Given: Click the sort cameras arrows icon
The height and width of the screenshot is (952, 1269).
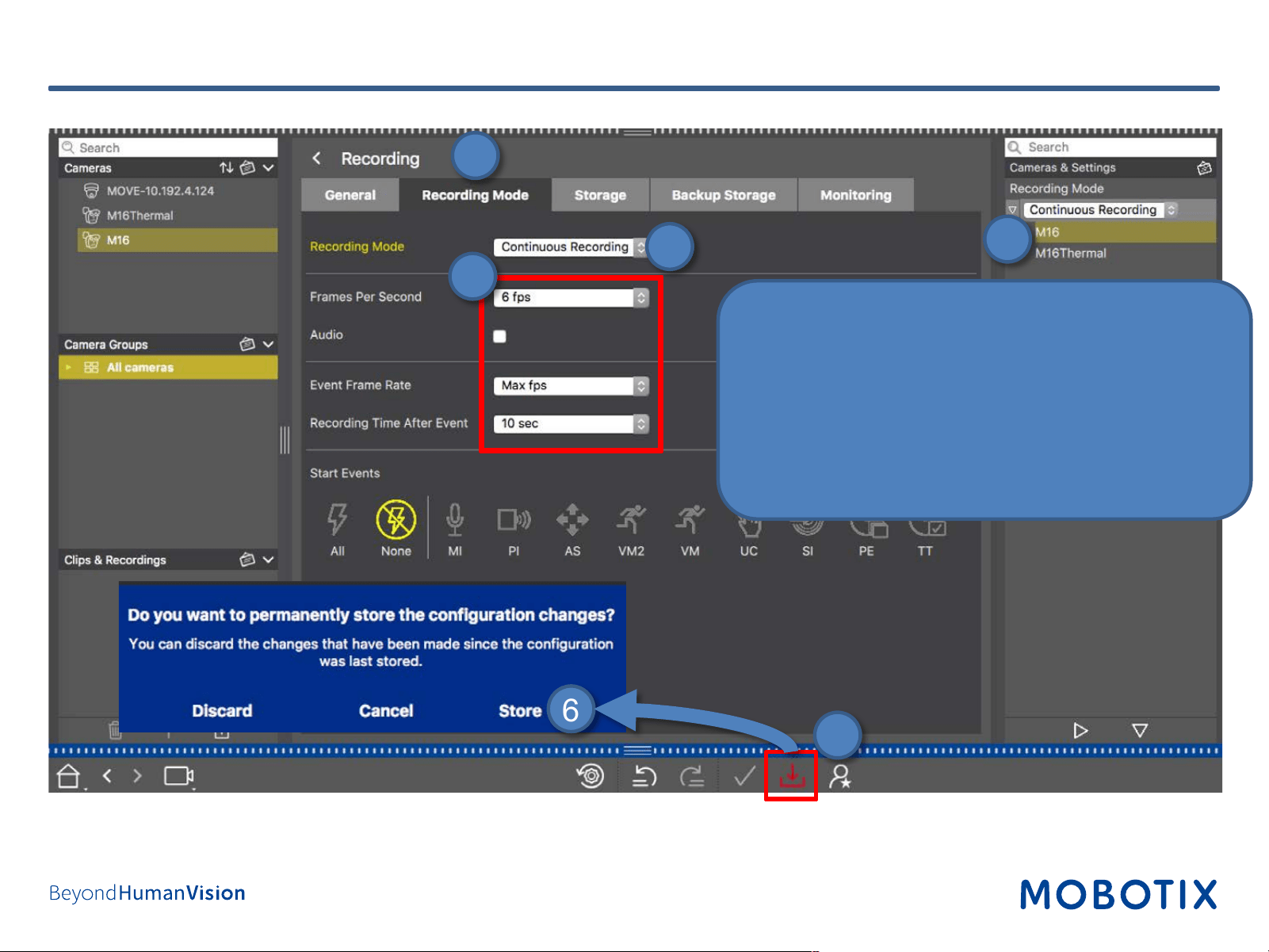Looking at the screenshot, I should pyautogui.click(x=227, y=168).
